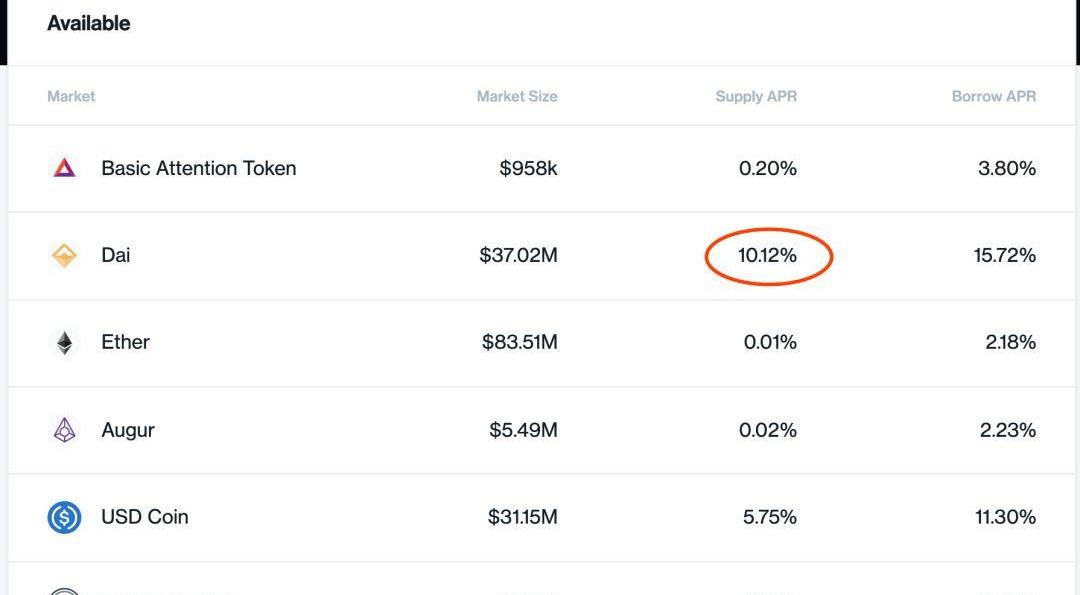
Task: Click the partially visible icon below USD Coin
Action: (64, 592)
